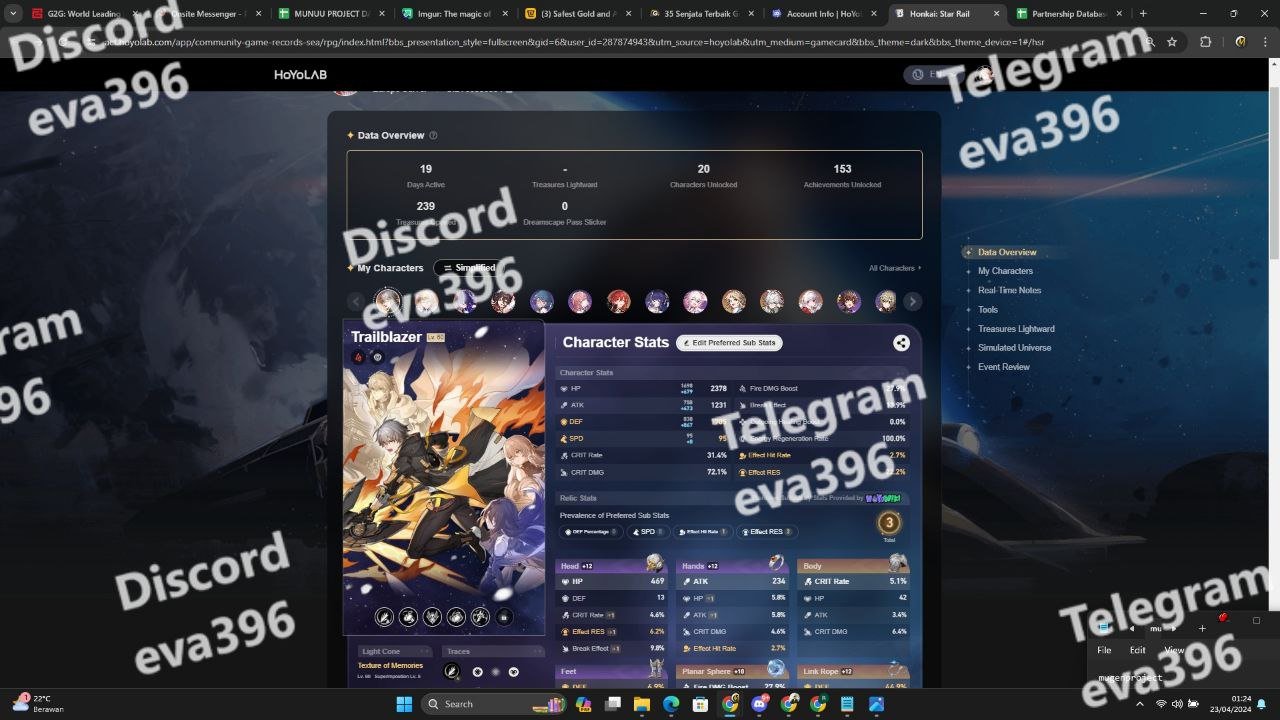
Task: Switch to Imgur: The magic of tab
Action: pos(453,14)
